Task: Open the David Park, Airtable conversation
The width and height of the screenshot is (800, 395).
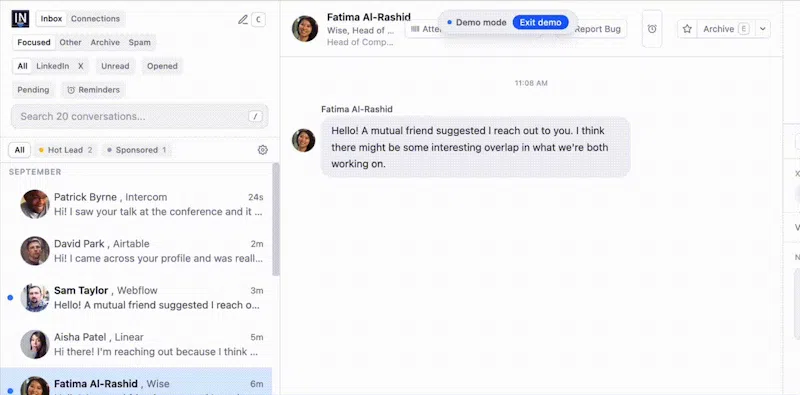Action: point(136,251)
